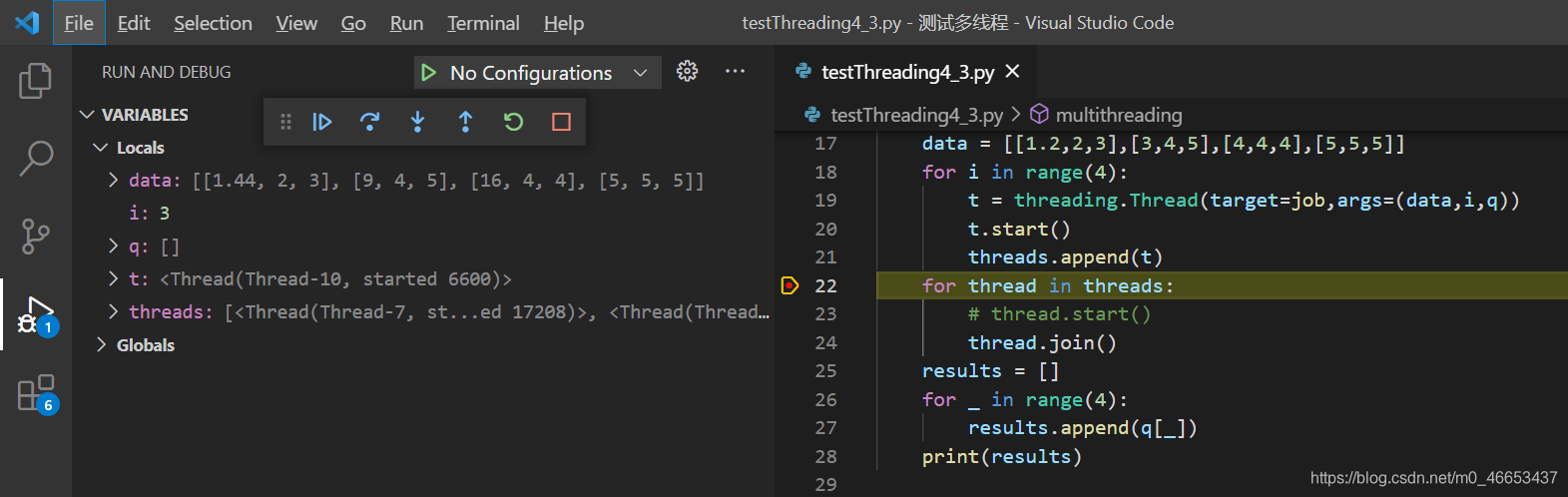Viewport: 1568px width, 497px height.
Task: Click line number 17 in gutter
Action: tap(825, 144)
